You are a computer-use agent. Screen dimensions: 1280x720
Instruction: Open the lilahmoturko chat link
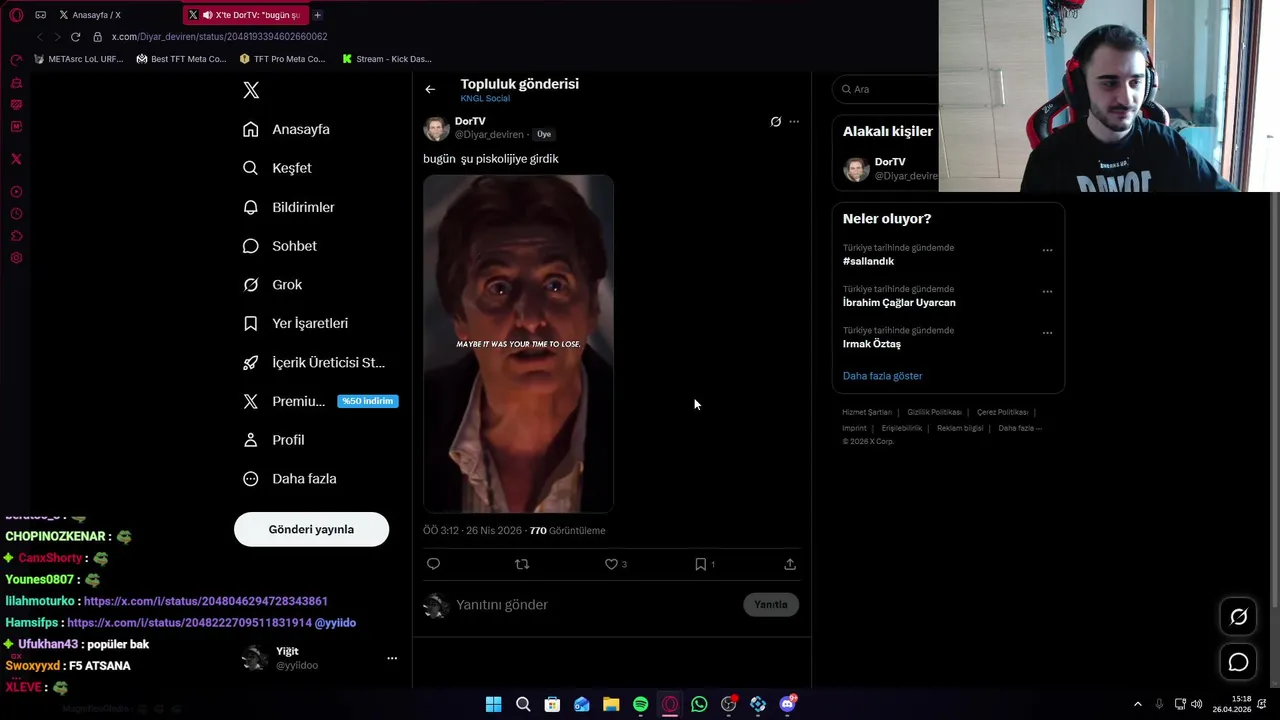[206, 601]
